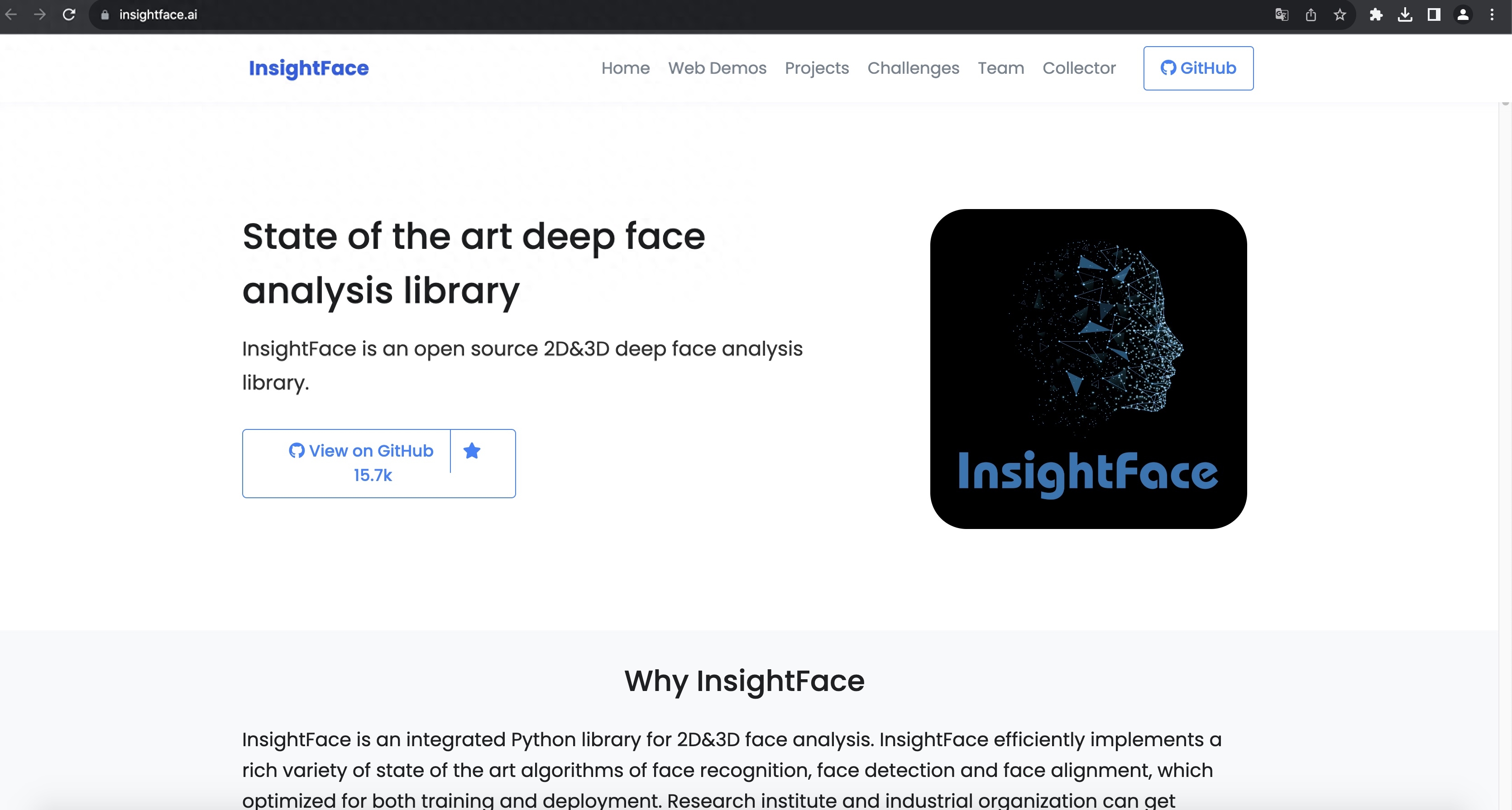Open the Home nav item
The height and width of the screenshot is (810, 1512).
point(626,68)
